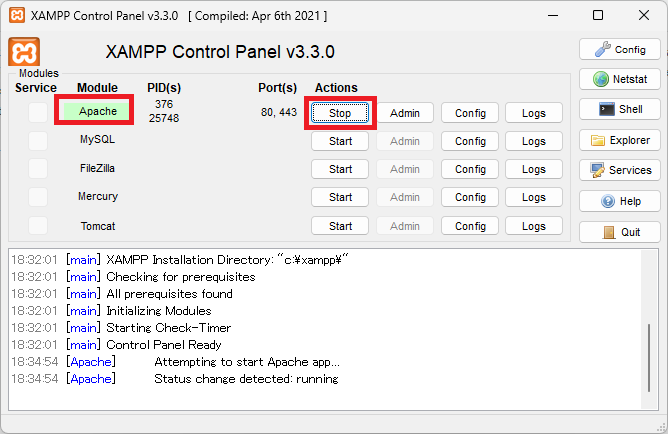Open Explorer folder icon button
Image resolution: width=668 pixels, height=434 pixels.
click(619, 140)
